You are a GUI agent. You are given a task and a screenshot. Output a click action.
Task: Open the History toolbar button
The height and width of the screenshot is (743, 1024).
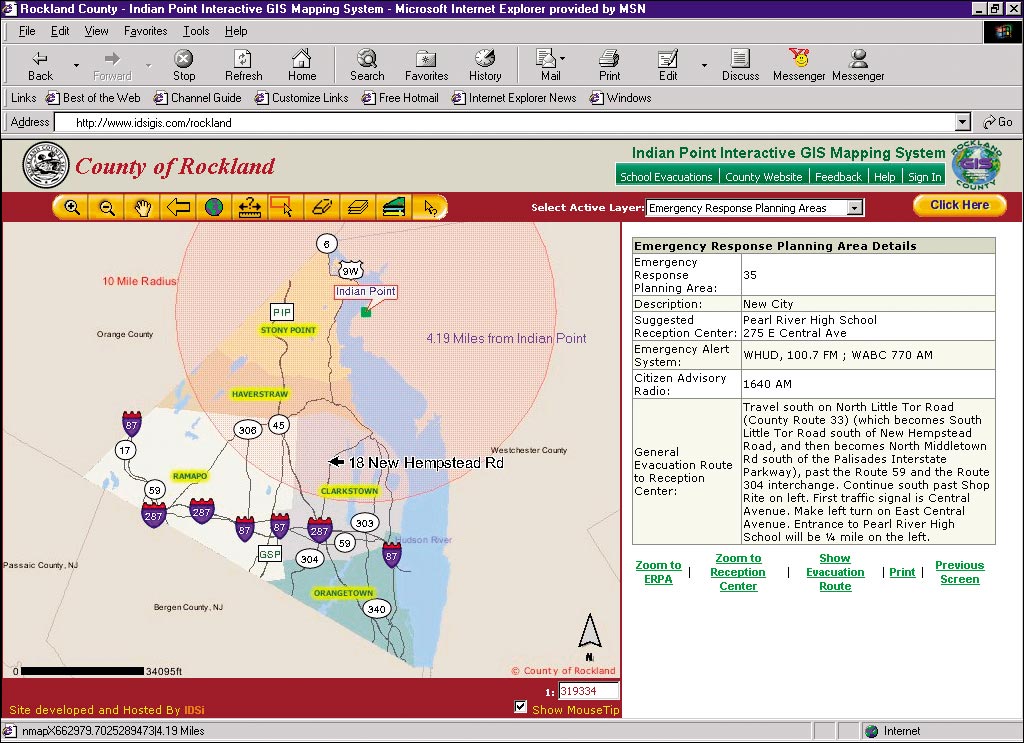[485, 66]
